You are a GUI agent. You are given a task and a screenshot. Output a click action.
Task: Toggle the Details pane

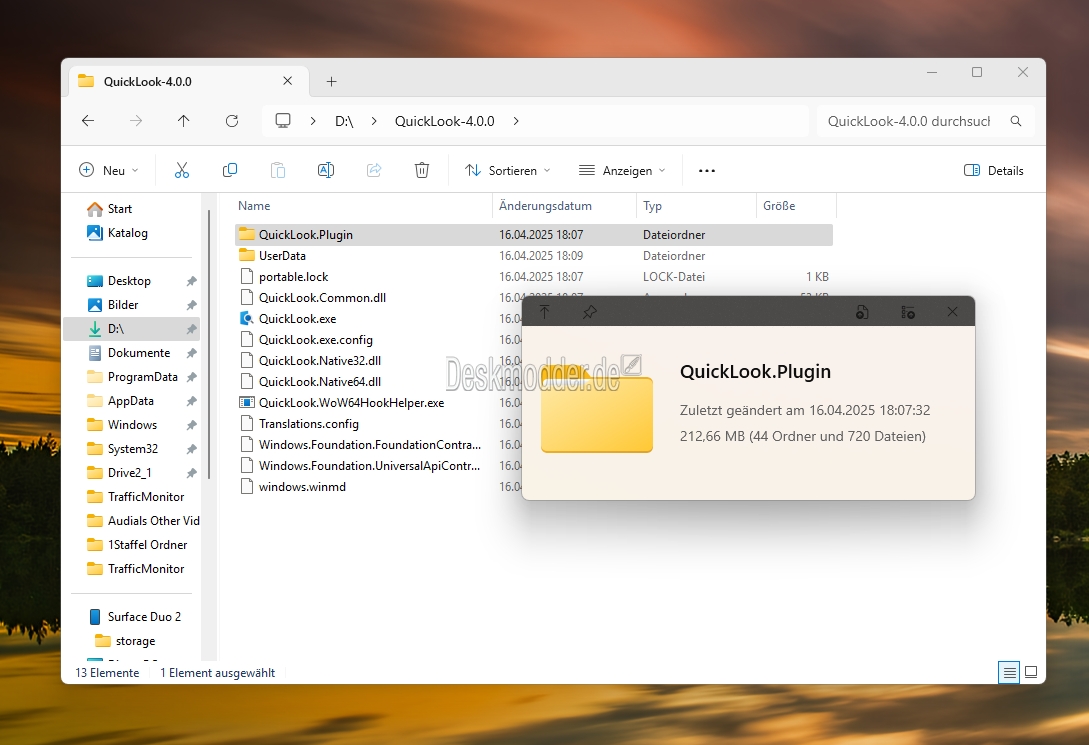pyautogui.click(x=994, y=171)
